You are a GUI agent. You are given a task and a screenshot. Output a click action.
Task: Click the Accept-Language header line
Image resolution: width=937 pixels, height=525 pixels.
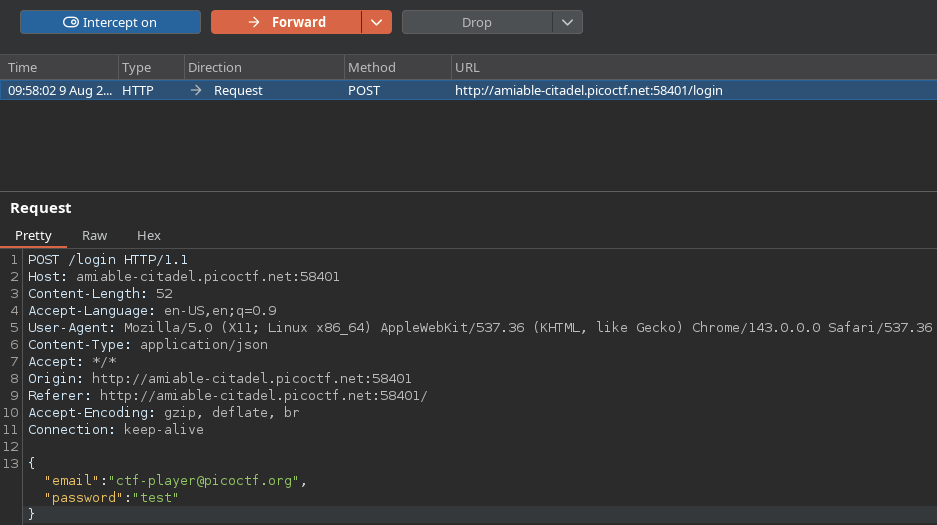(152, 311)
